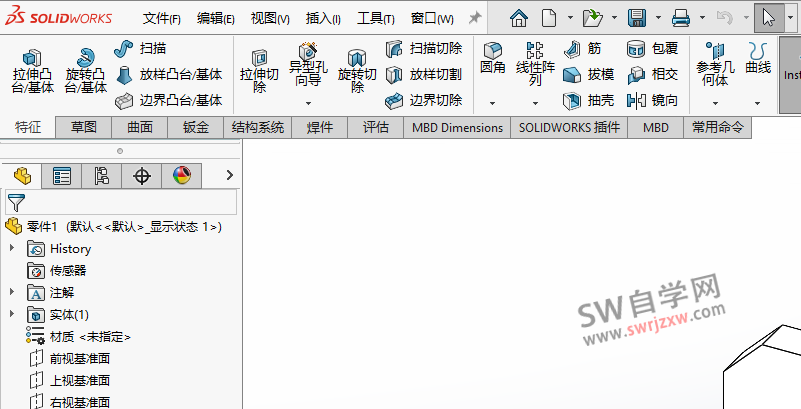The image size is (801, 409).
Task: Open the 插入(I) menu
Action: tap(323, 19)
